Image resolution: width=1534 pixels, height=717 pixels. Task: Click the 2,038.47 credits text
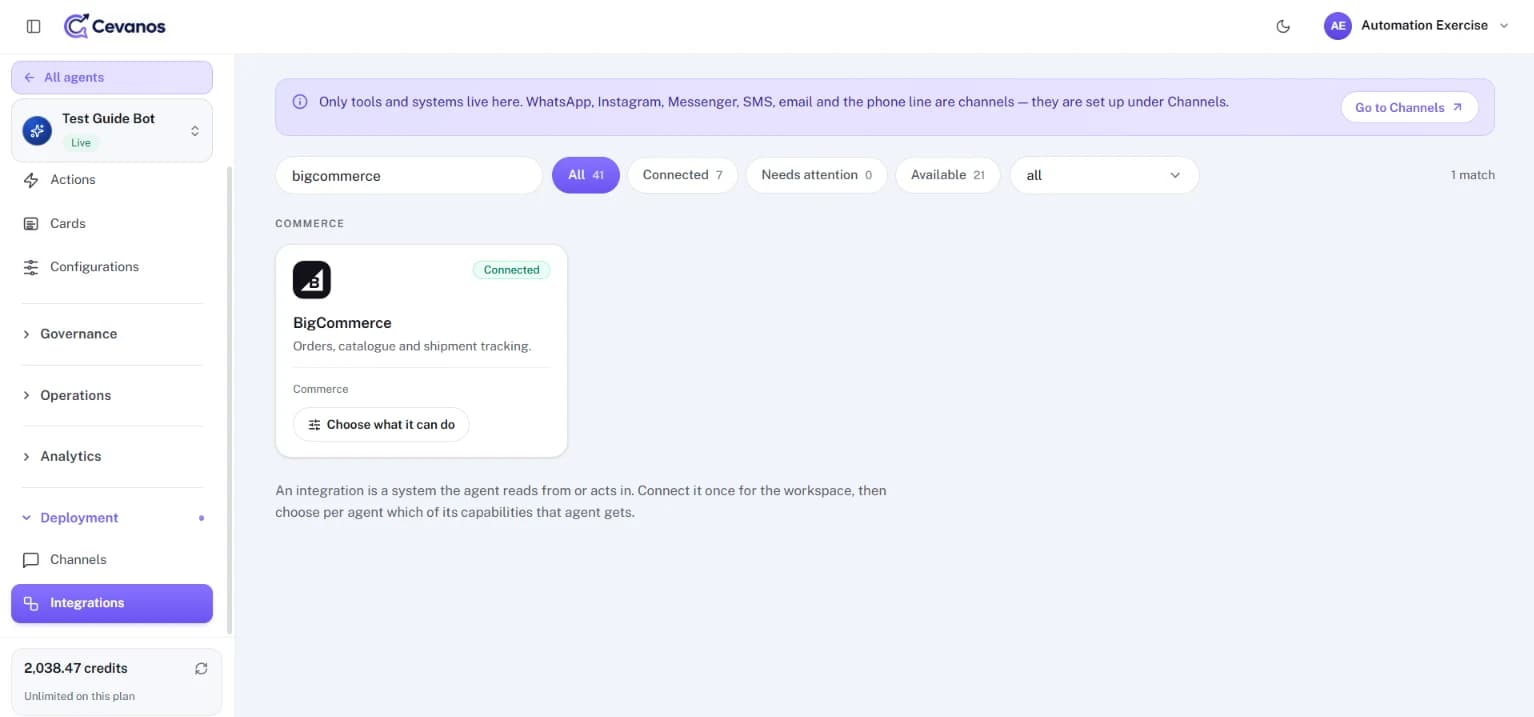point(76,668)
